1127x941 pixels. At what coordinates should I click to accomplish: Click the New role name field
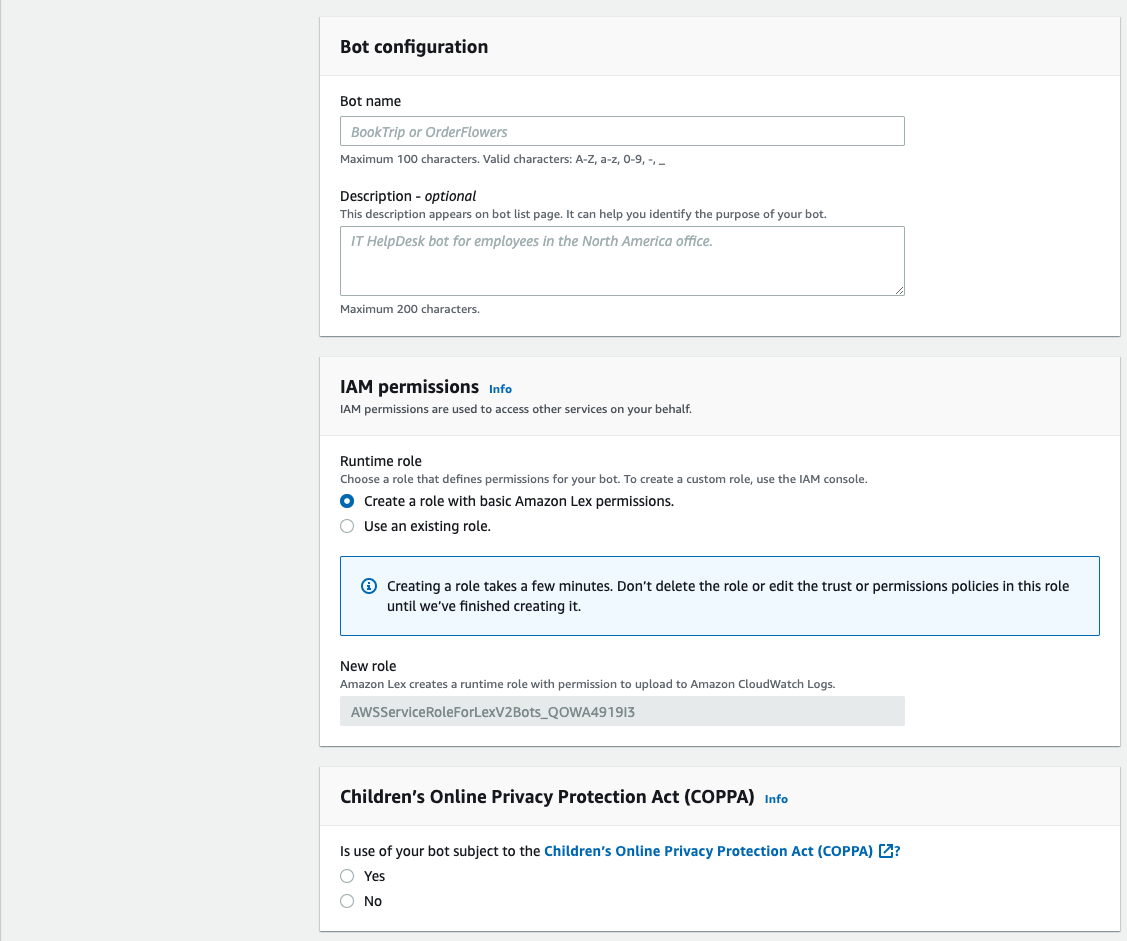(622, 711)
